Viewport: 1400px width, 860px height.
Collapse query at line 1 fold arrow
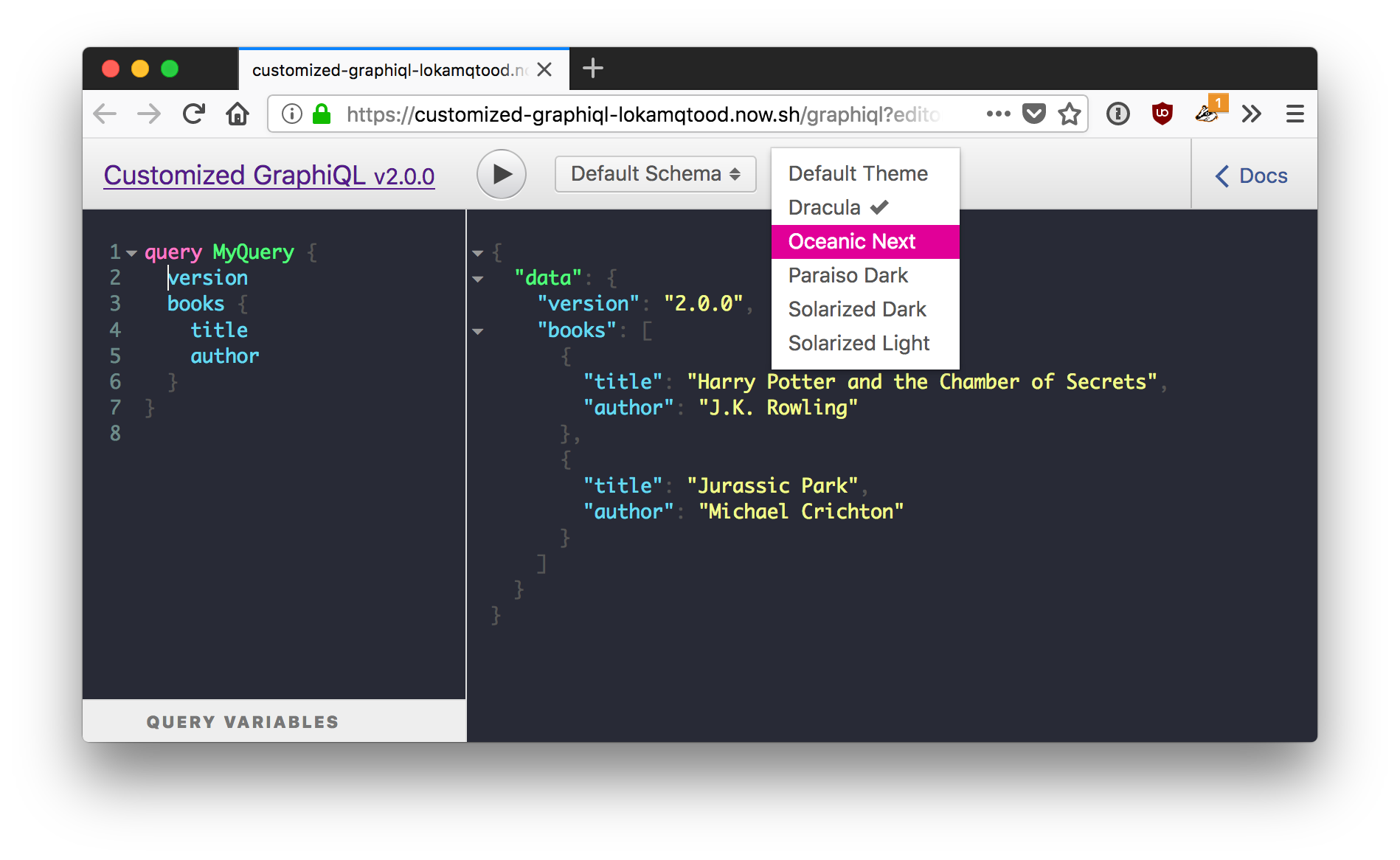pyautogui.click(x=131, y=253)
